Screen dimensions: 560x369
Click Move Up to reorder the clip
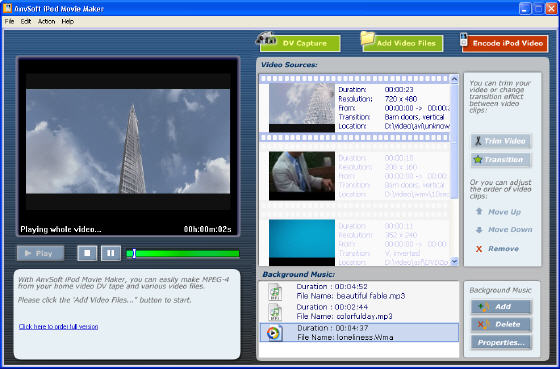(504, 212)
